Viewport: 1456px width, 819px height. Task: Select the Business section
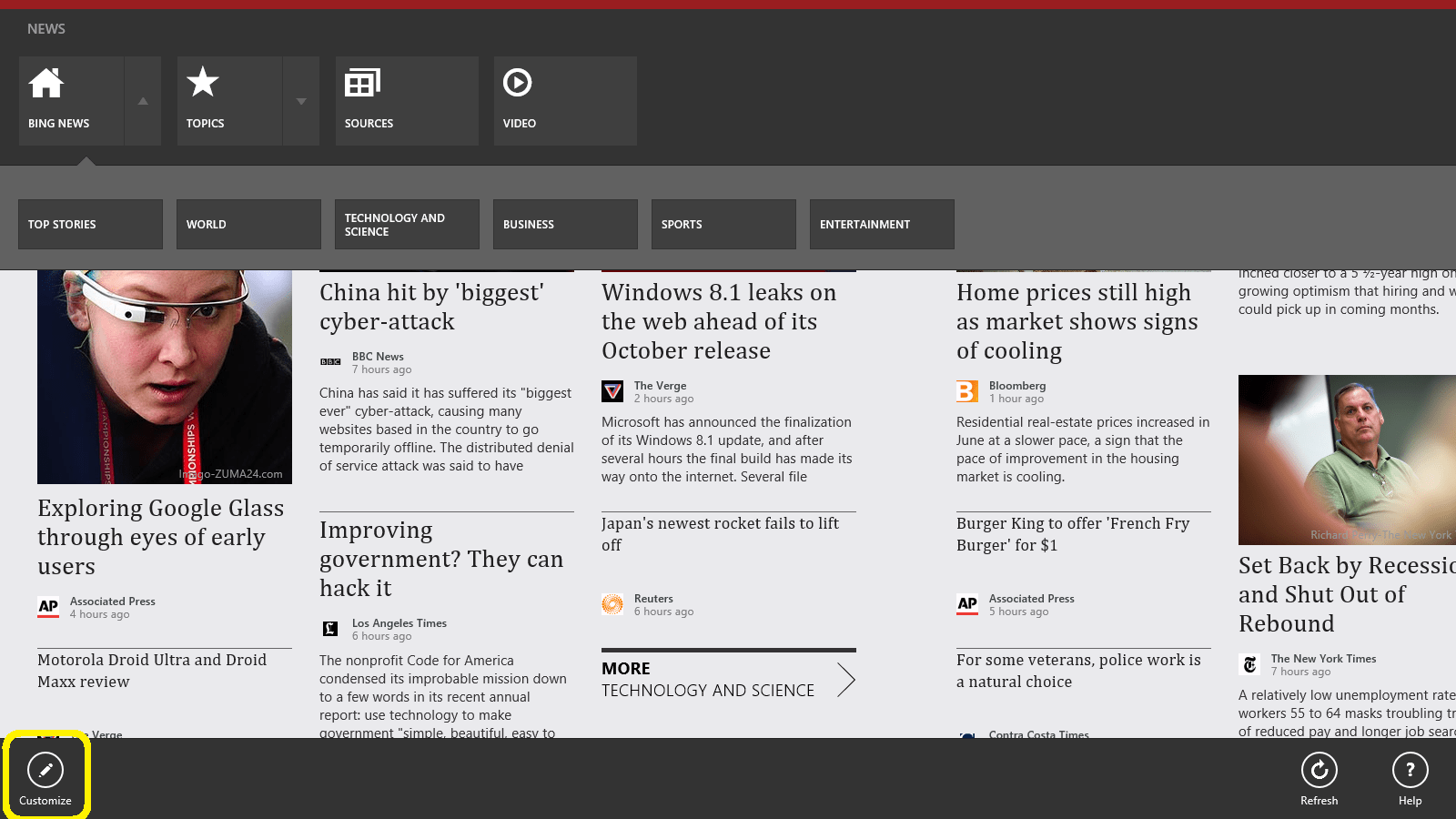(x=565, y=224)
